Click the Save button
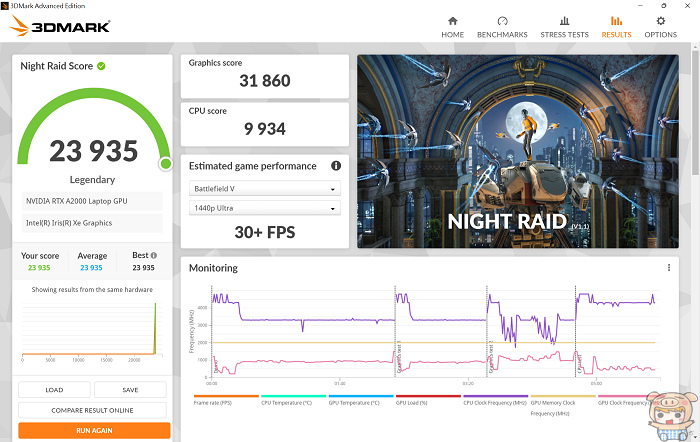Image resolution: width=700 pixels, height=442 pixels. tap(131, 390)
